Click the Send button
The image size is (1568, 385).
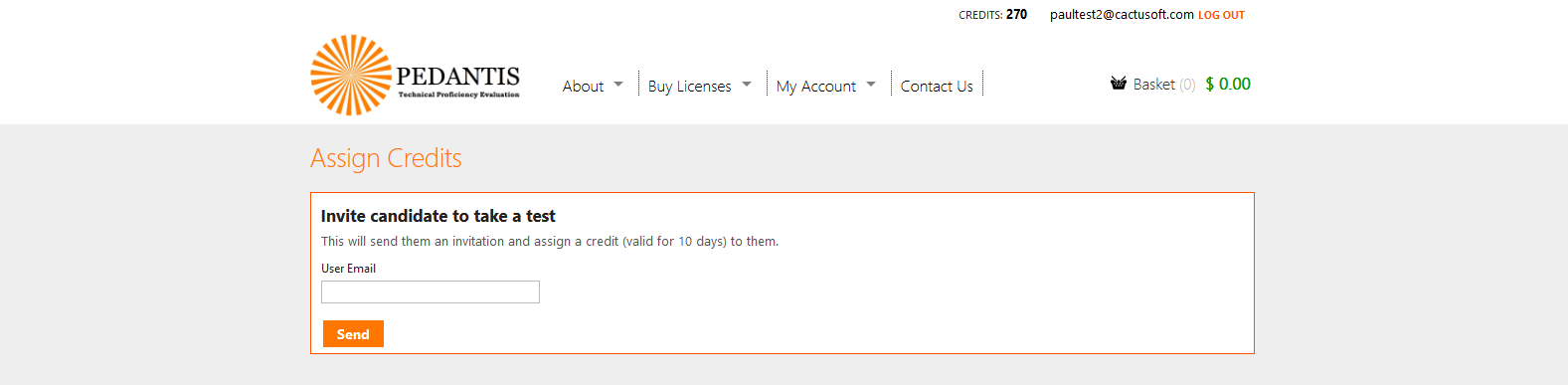(x=353, y=334)
